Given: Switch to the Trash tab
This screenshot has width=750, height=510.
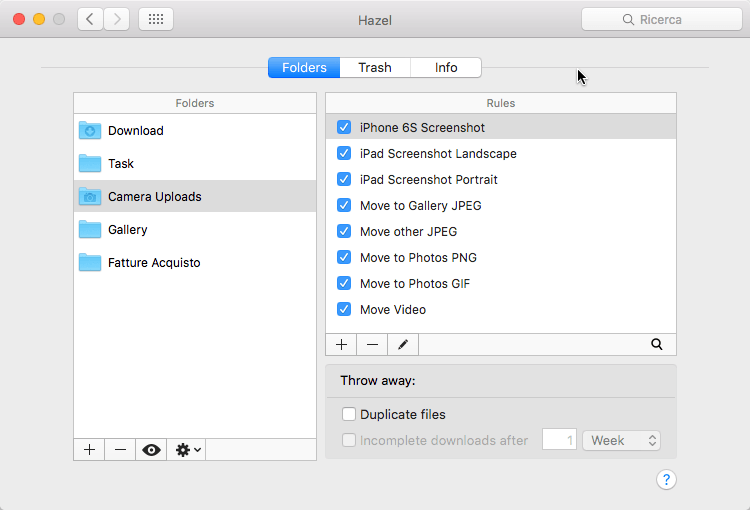Looking at the screenshot, I should [x=375, y=67].
